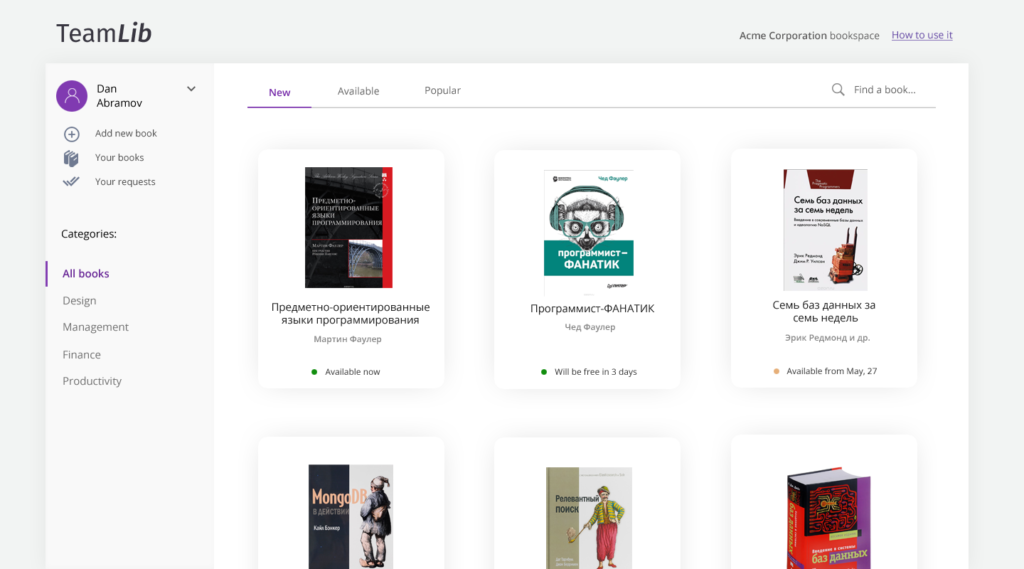
Task: Open the Семь баз данных book cover
Action: [825, 230]
